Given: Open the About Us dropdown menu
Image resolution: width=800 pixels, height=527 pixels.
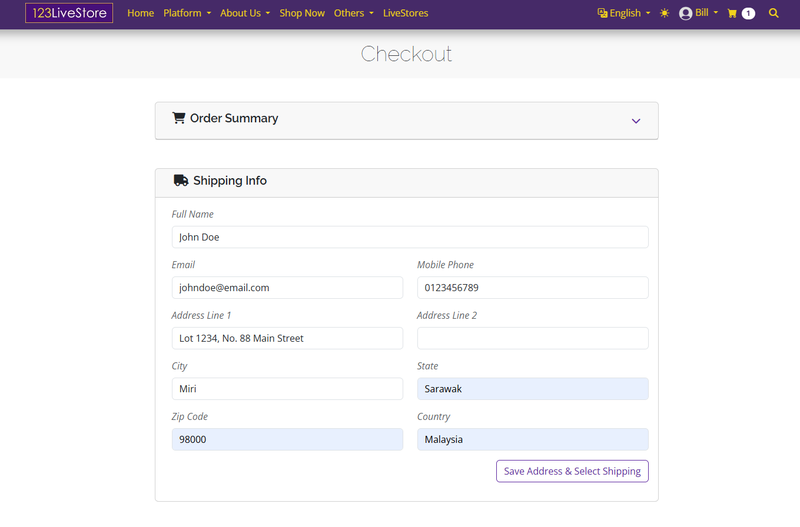Looking at the screenshot, I should pyautogui.click(x=245, y=13).
